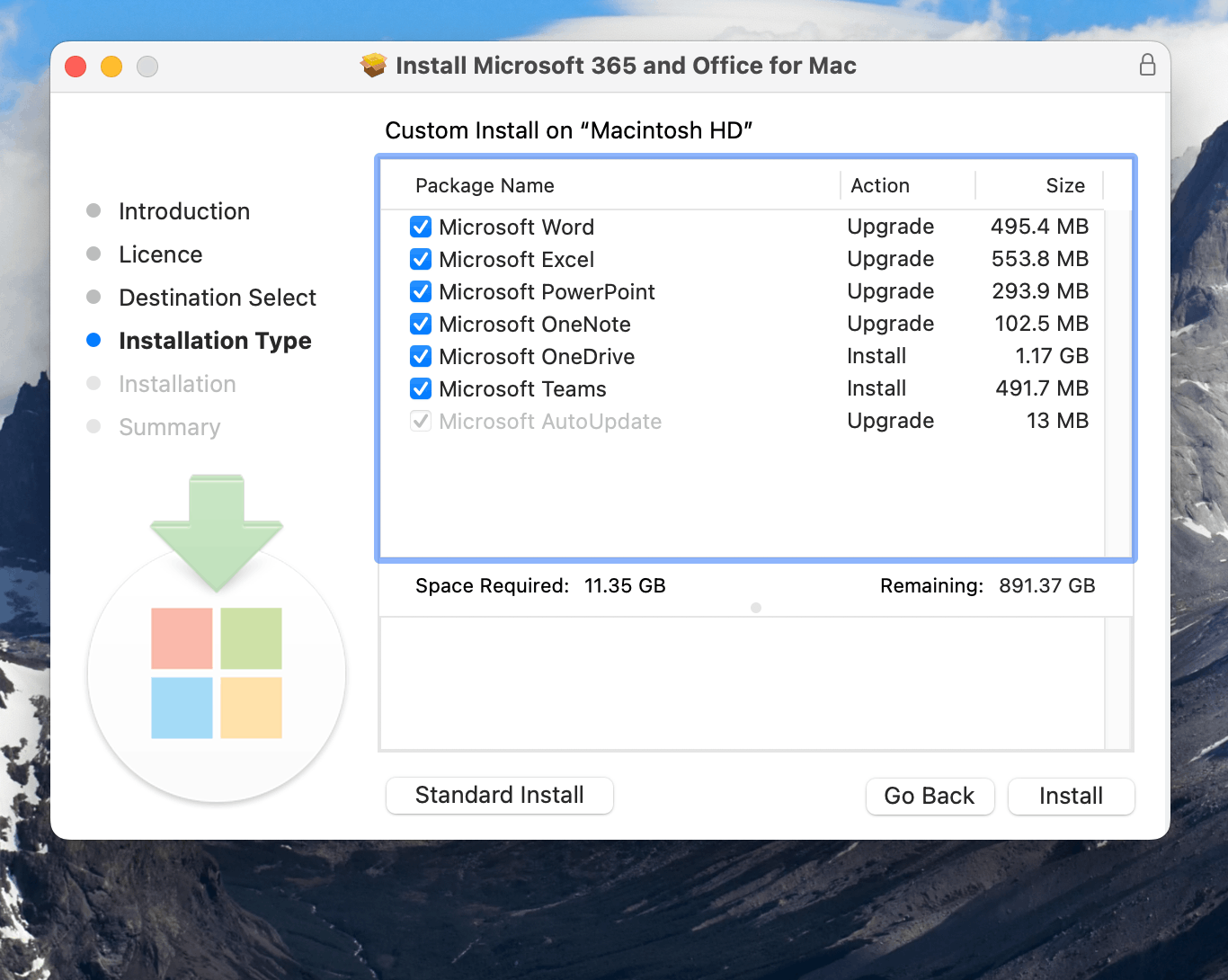Click the Install action for Microsoft OneDrive
Screen dimensions: 1228x980
point(877,356)
